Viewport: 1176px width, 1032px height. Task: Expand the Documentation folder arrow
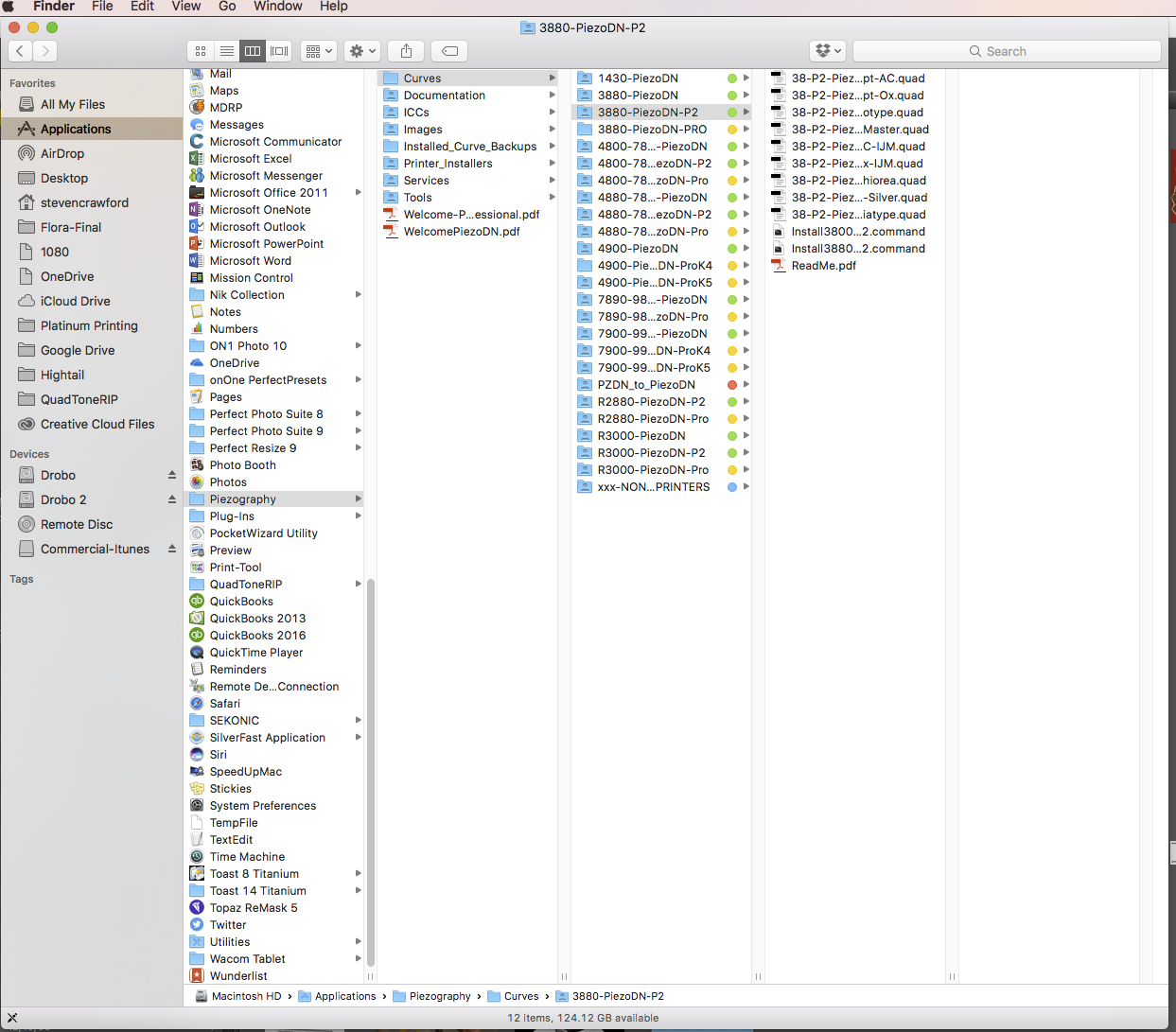point(553,96)
